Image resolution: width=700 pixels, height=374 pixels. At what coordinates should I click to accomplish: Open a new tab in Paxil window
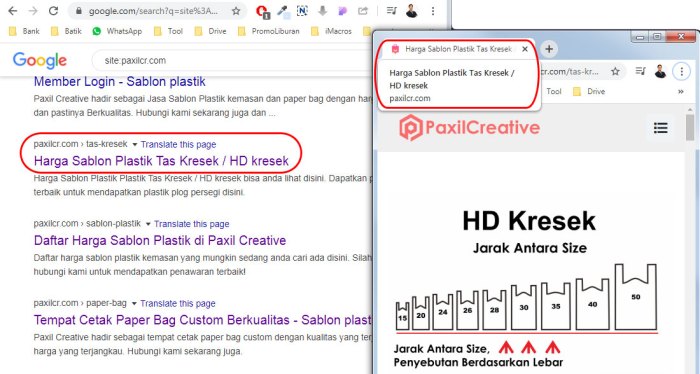(x=549, y=49)
